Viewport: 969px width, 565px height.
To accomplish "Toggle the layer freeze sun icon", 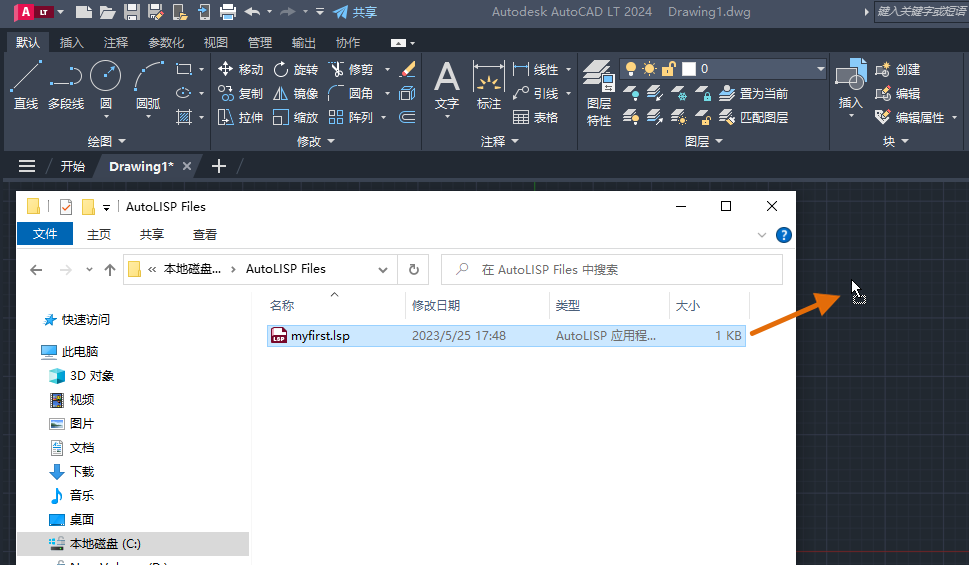I will click(x=650, y=69).
